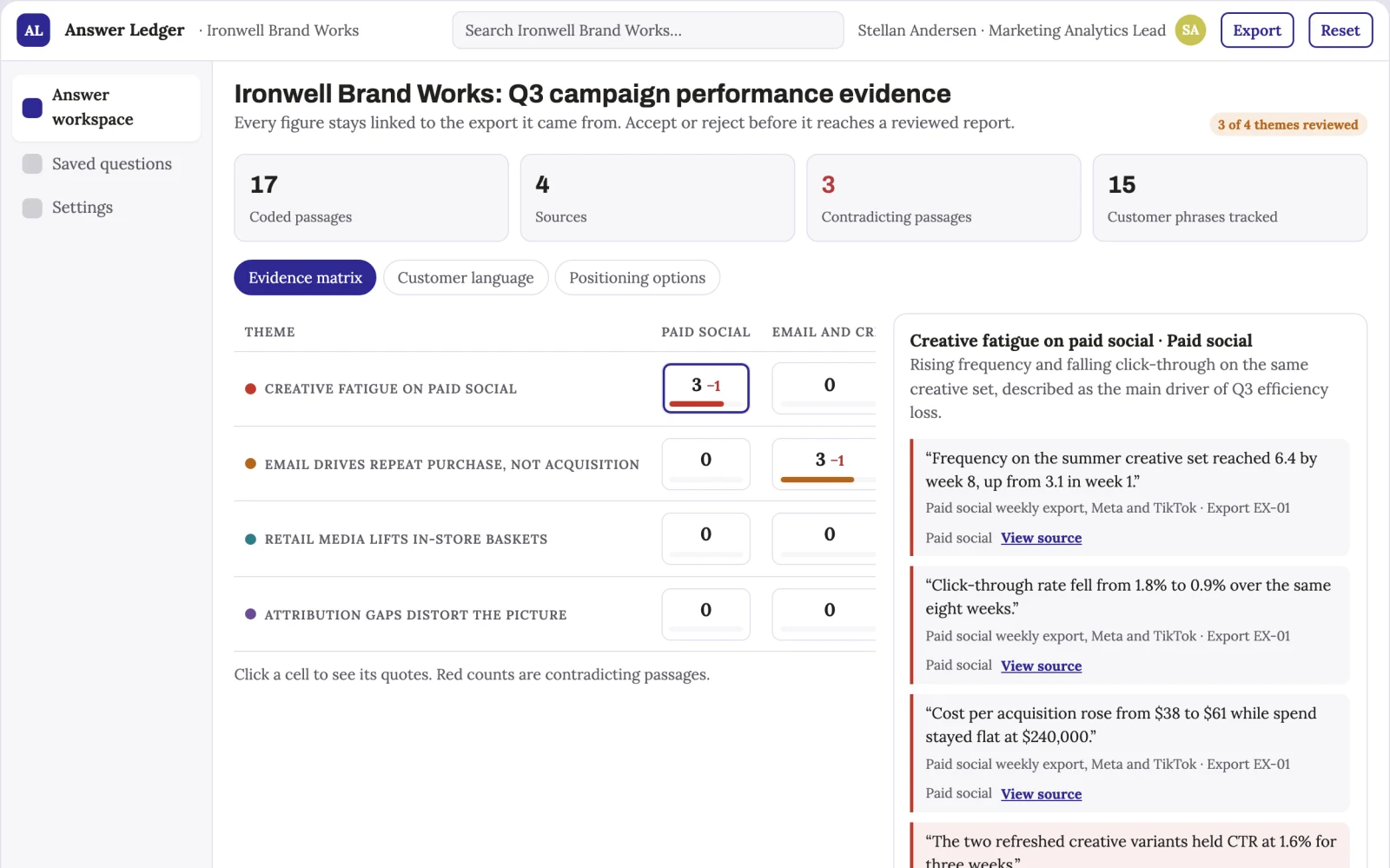Image resolution: width=1390 pixels, height=868 pixels.
Task: Select Paid social cell for Creative fatigue
Action: pyautogui.click(x=706, y=388)
